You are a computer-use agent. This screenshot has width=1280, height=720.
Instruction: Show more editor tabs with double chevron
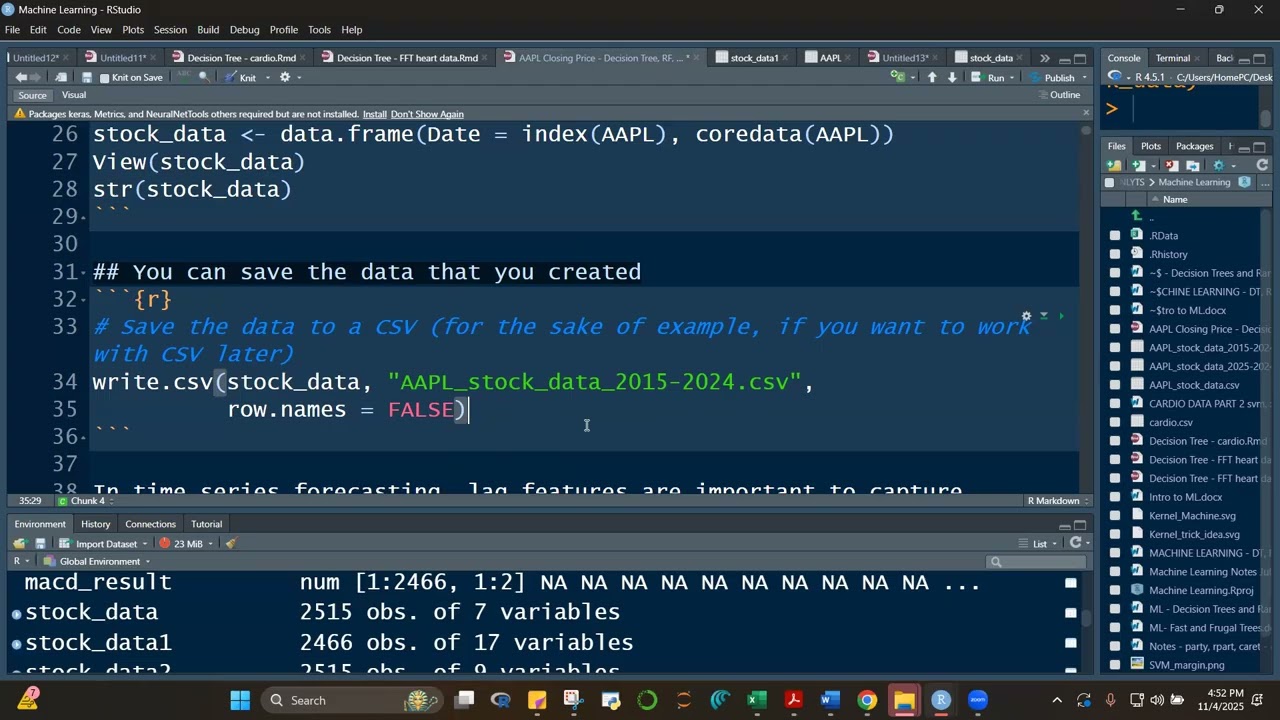tap(1045, 58)
